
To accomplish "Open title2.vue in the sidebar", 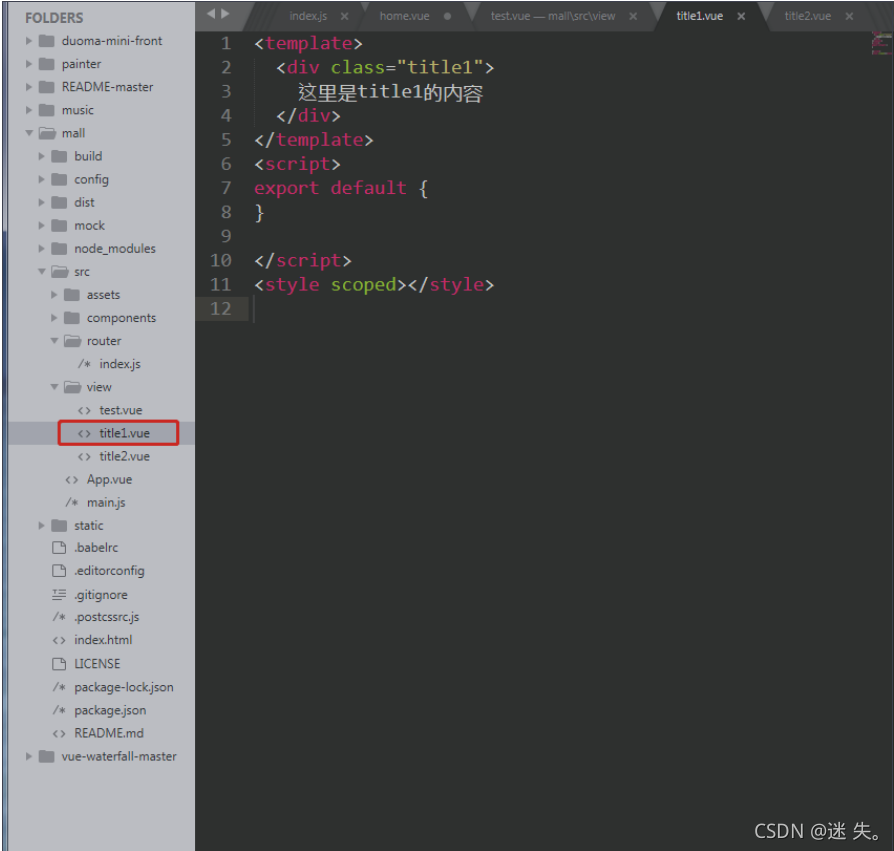I will (x=124, y=457).
